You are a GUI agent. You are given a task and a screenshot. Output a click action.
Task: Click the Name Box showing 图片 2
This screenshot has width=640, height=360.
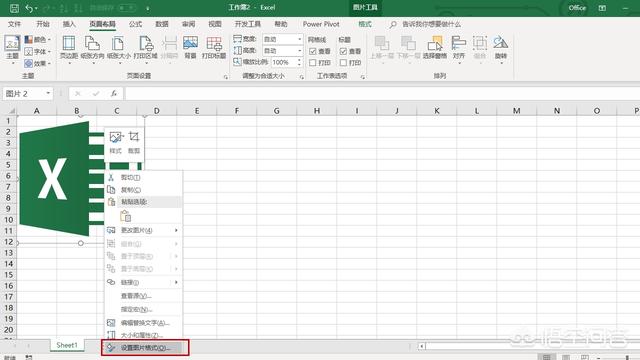click(24, 93)
